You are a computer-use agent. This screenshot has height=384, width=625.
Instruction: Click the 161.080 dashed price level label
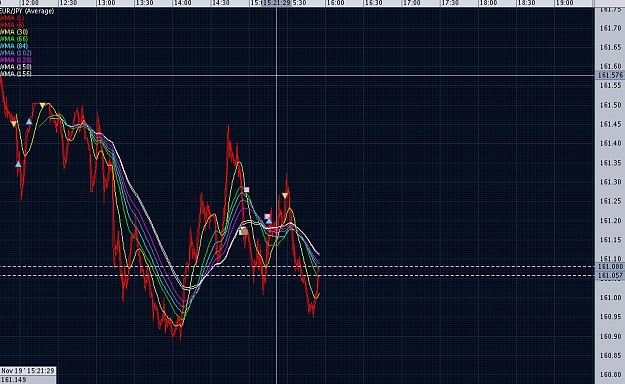click(610, 266)
